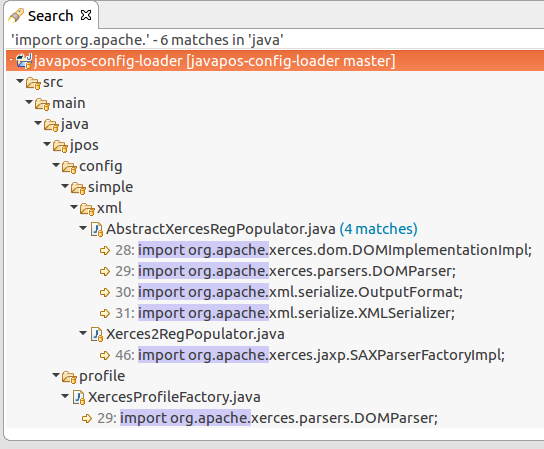Select the profile folder name
The width and height of the screenshot is (544, 449).
(x=102, y=376)
